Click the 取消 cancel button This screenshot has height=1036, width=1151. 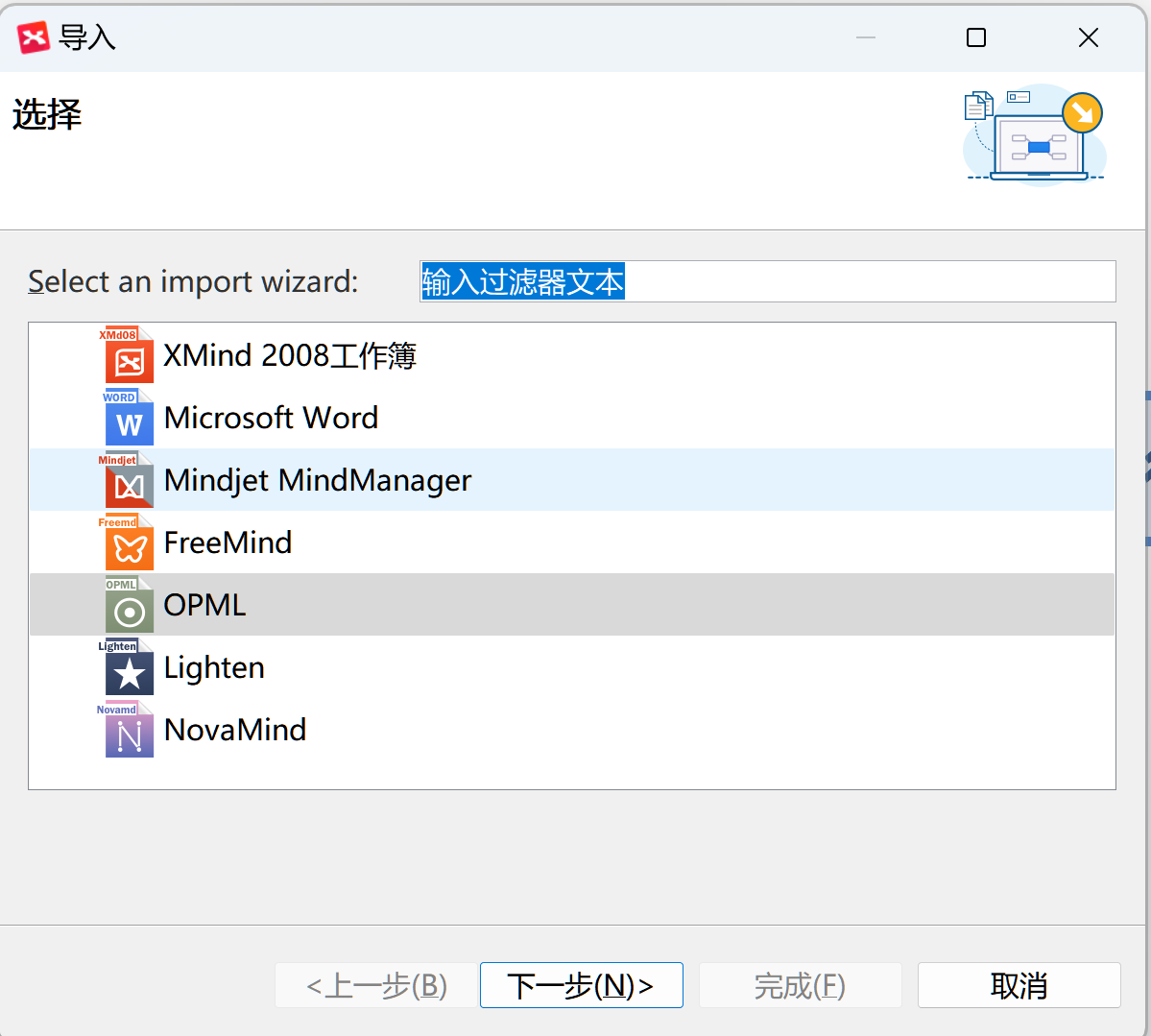tap(1019, 985)
